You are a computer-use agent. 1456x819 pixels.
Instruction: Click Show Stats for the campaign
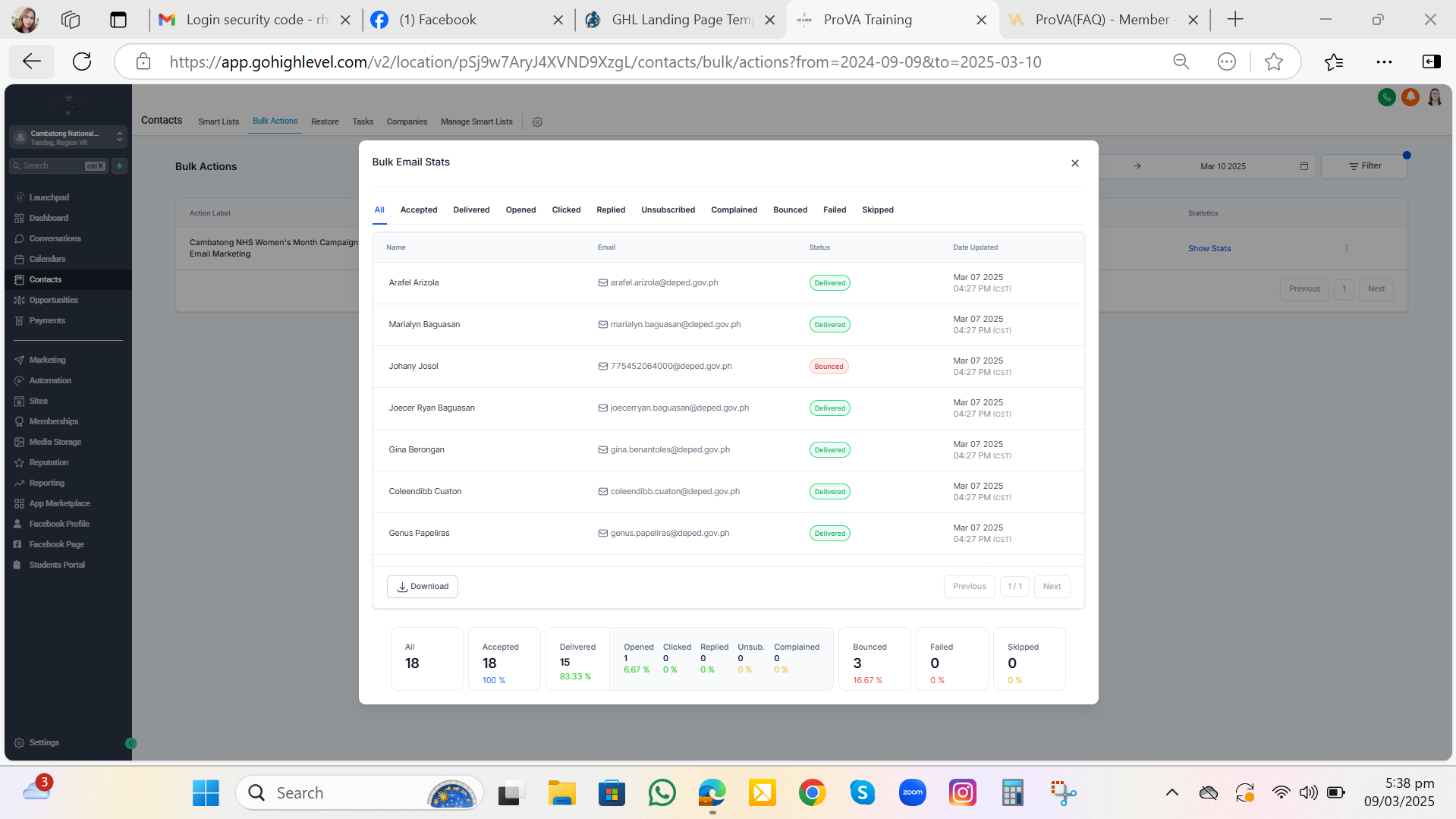1209,249
